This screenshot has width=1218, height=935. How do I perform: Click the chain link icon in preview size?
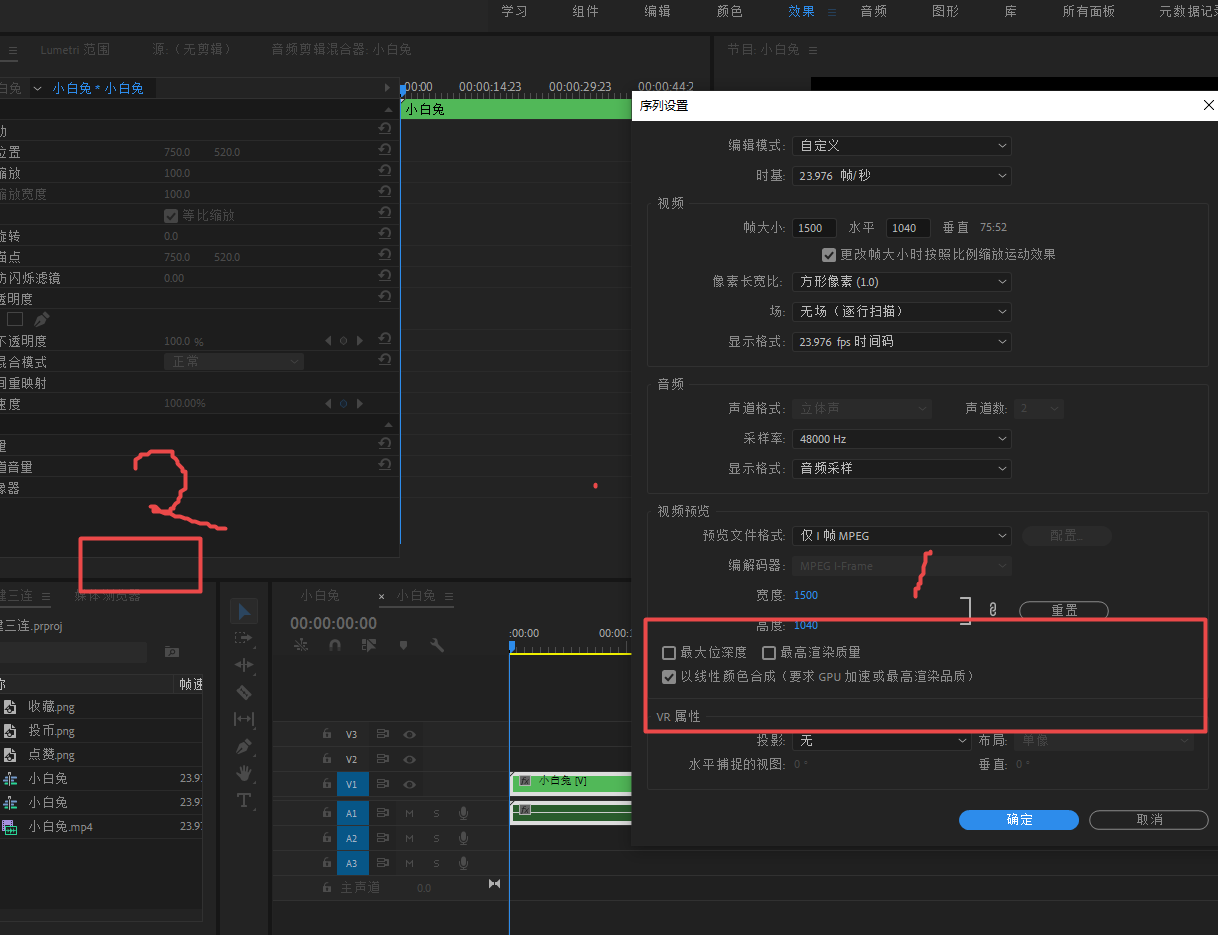click(x=993, y=609)
